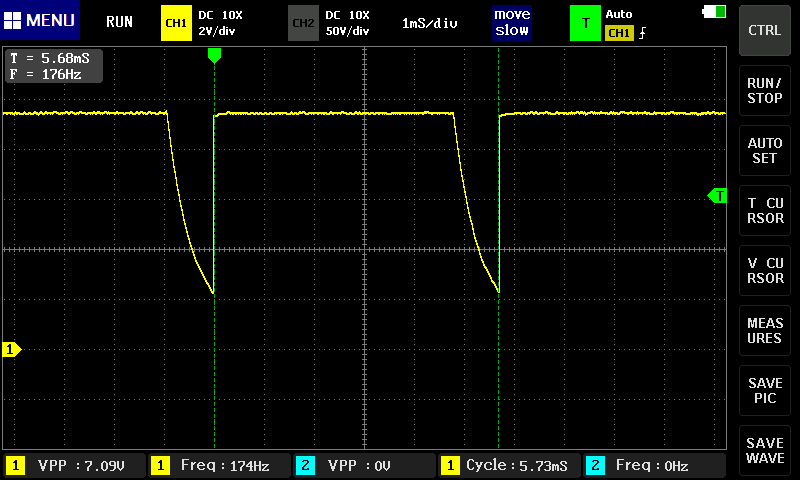800x480 pixels.
Task: Tap the AUTO SET button
Action: tap(764, 150)
